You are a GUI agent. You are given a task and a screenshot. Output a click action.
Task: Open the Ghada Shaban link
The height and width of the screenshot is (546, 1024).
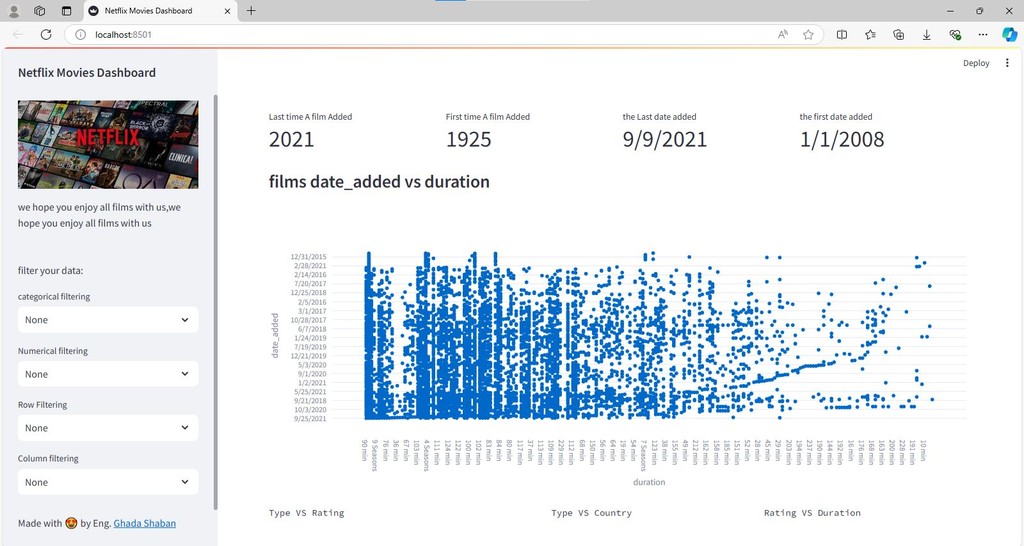click(144, 523)
